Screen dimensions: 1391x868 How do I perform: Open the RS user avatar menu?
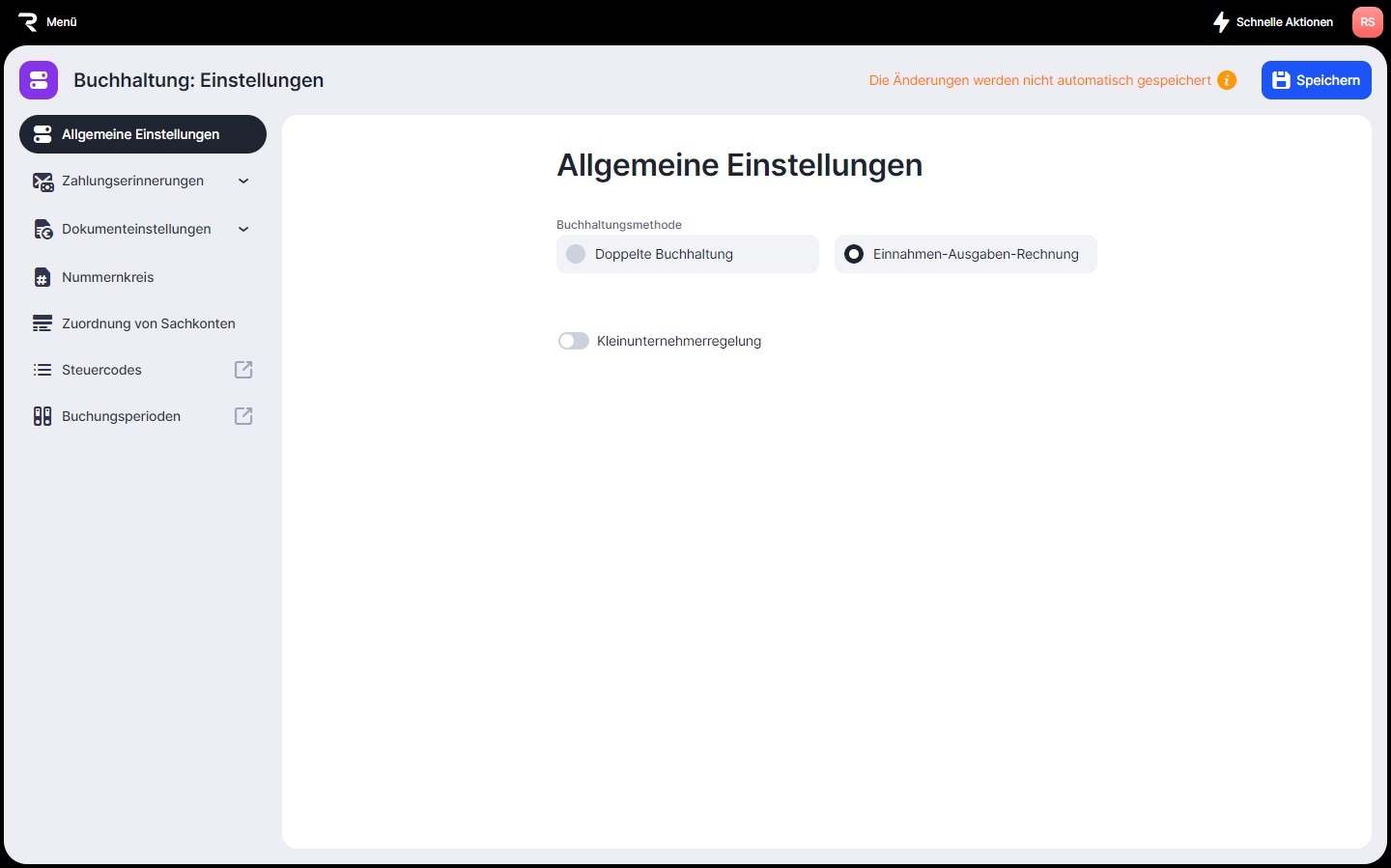coord(1367,22)
